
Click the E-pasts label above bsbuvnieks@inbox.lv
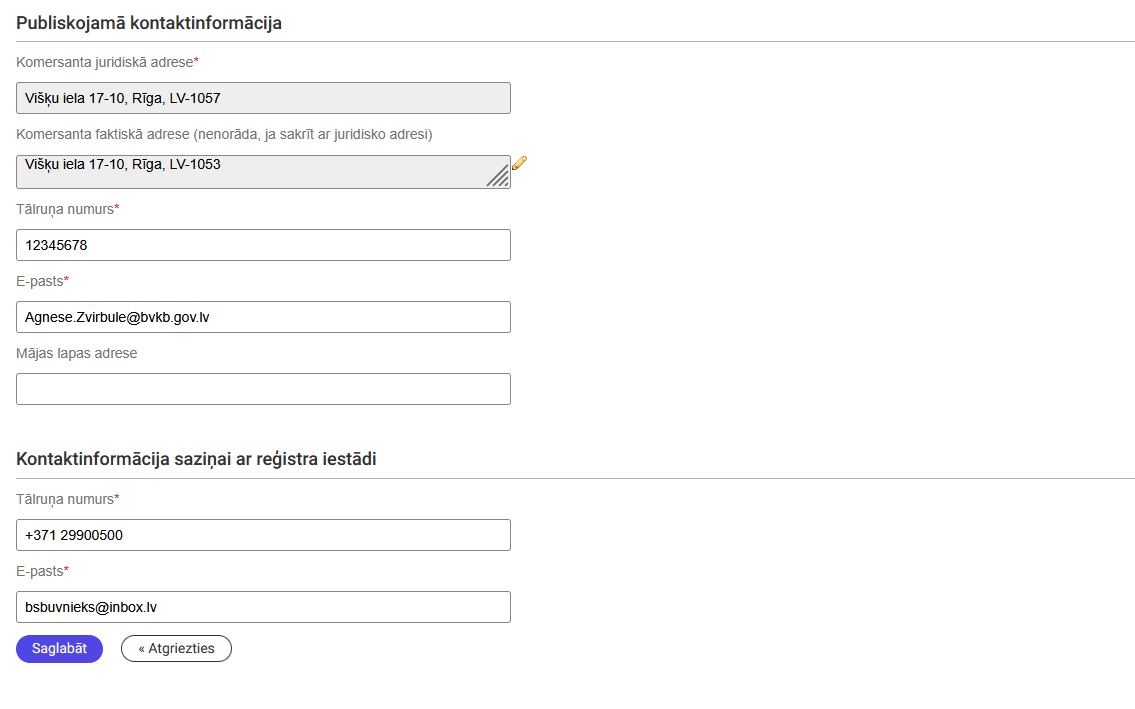point(41,571)
